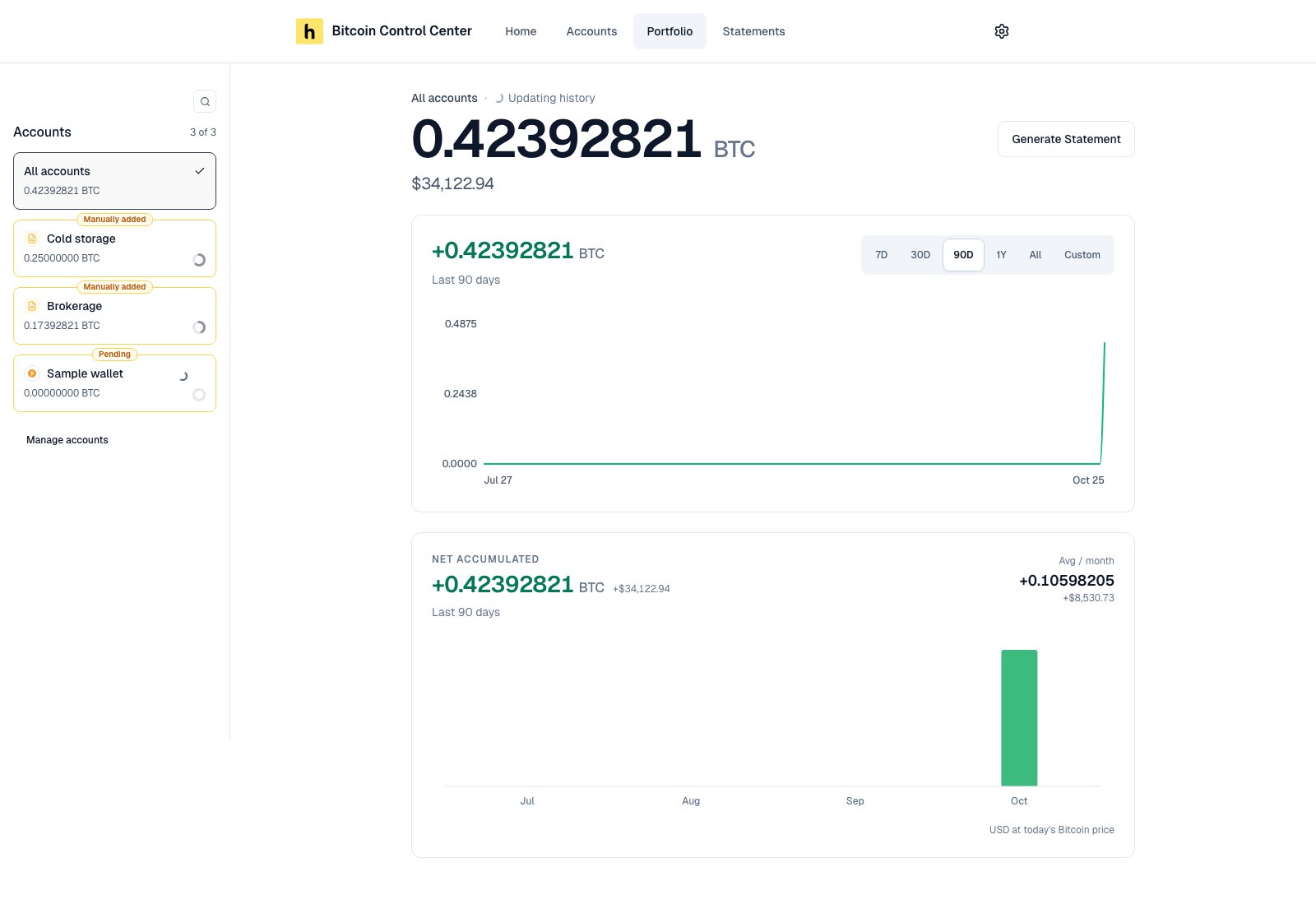Viewport: 1316px width, 904px height.
Task: Show All time range
Action: 1036,255
